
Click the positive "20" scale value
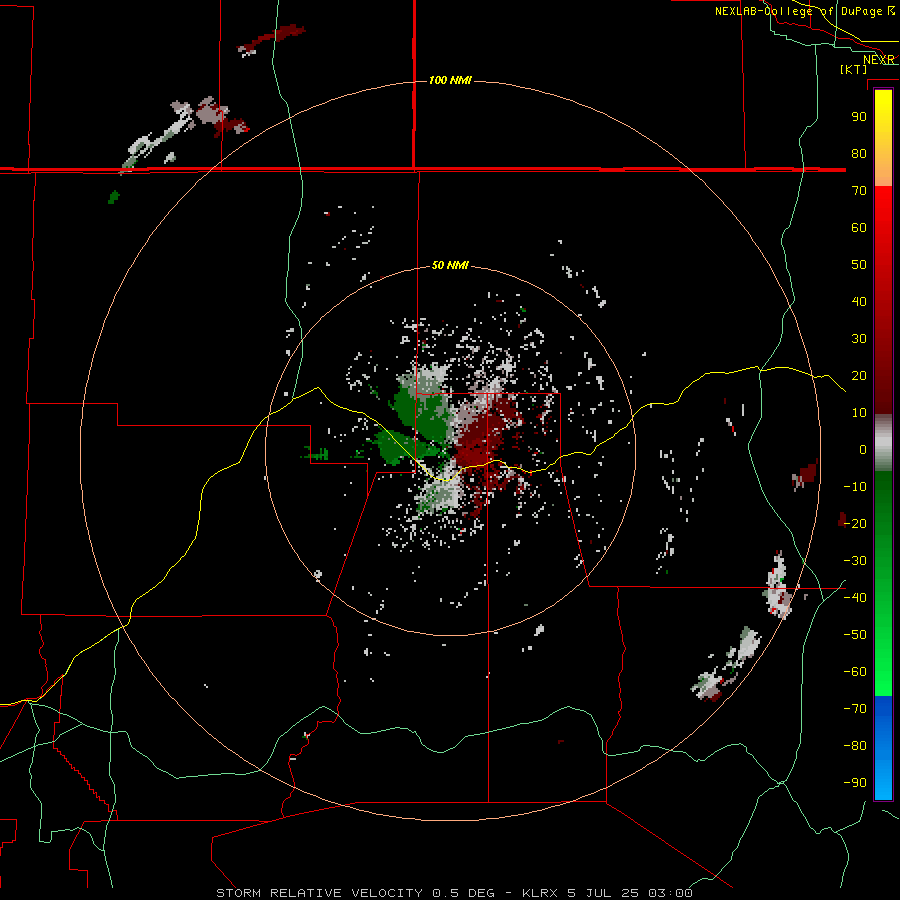tap(859, 376)
